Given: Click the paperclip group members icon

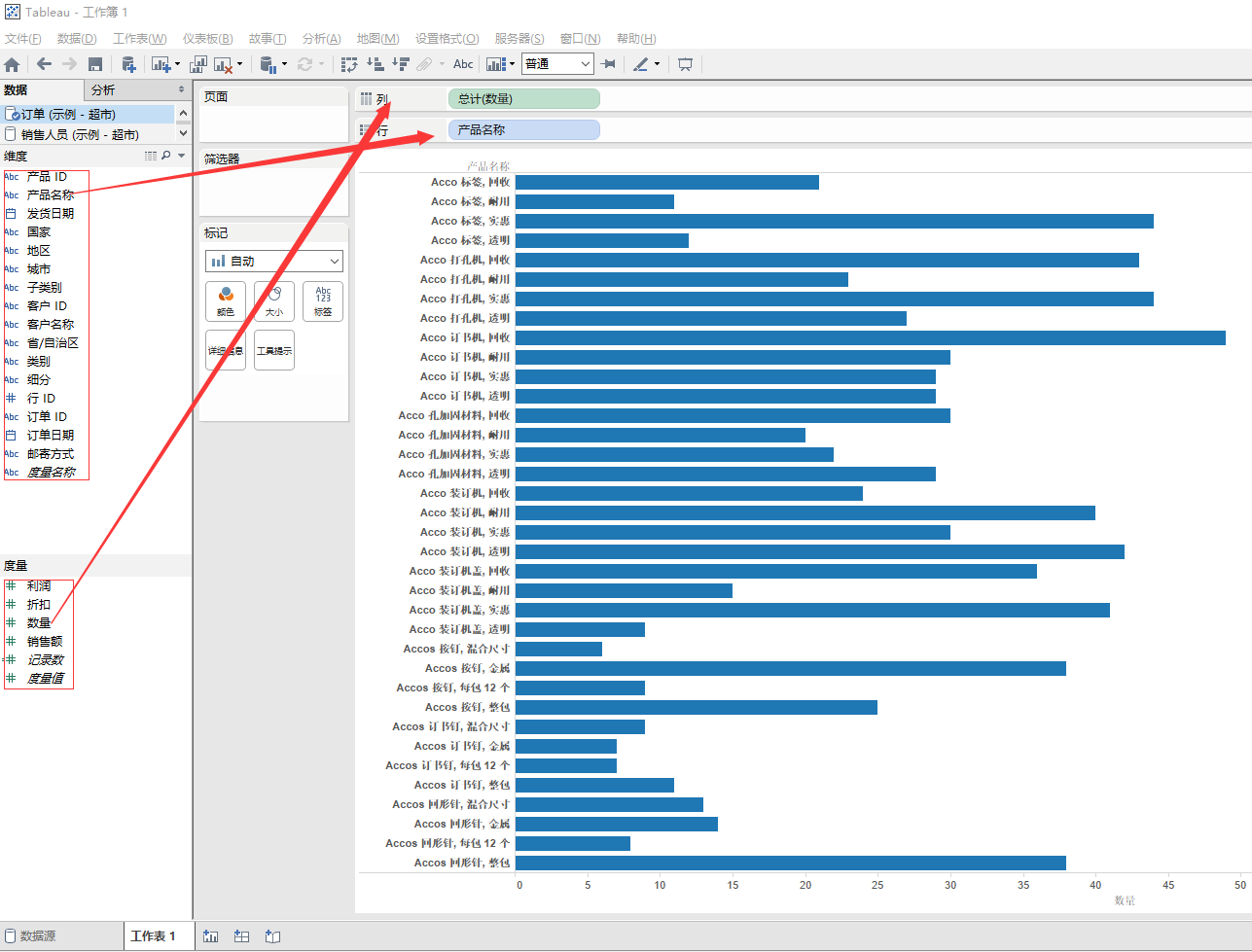Looking at the screenshot, I should 424,64.
